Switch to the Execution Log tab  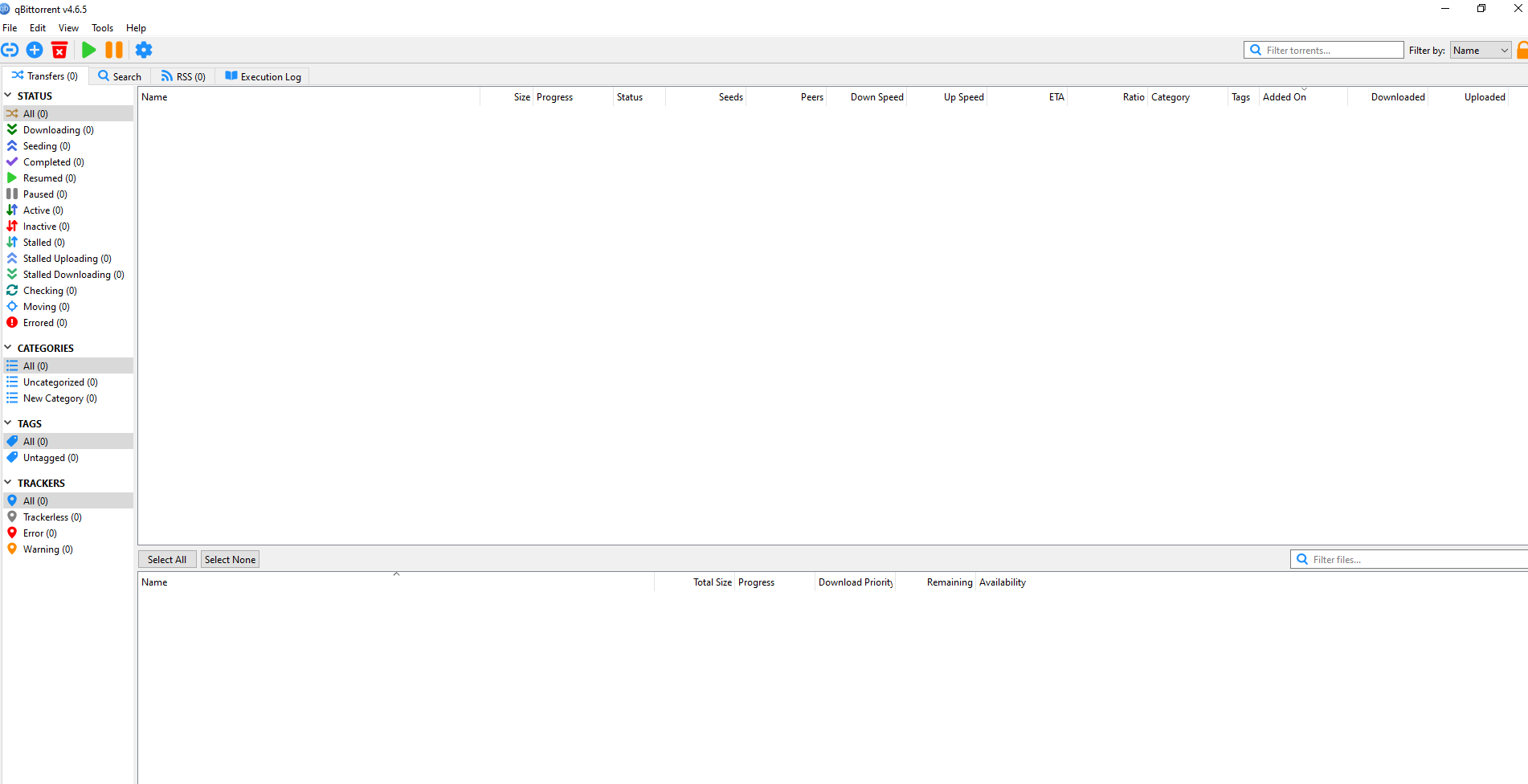pyautogui.click(x=263, y=76)
